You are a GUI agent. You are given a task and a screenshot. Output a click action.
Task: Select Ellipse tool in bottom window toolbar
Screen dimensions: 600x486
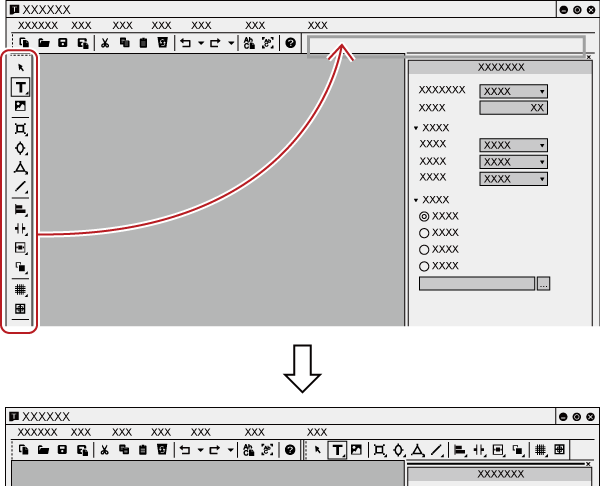pos(398,450)
